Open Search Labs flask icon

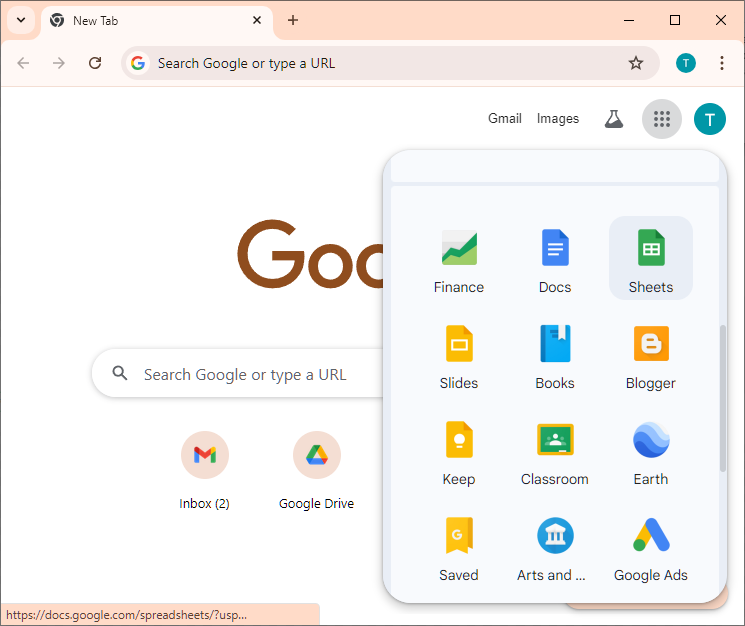pyautogui.click(x=613, y=119)
